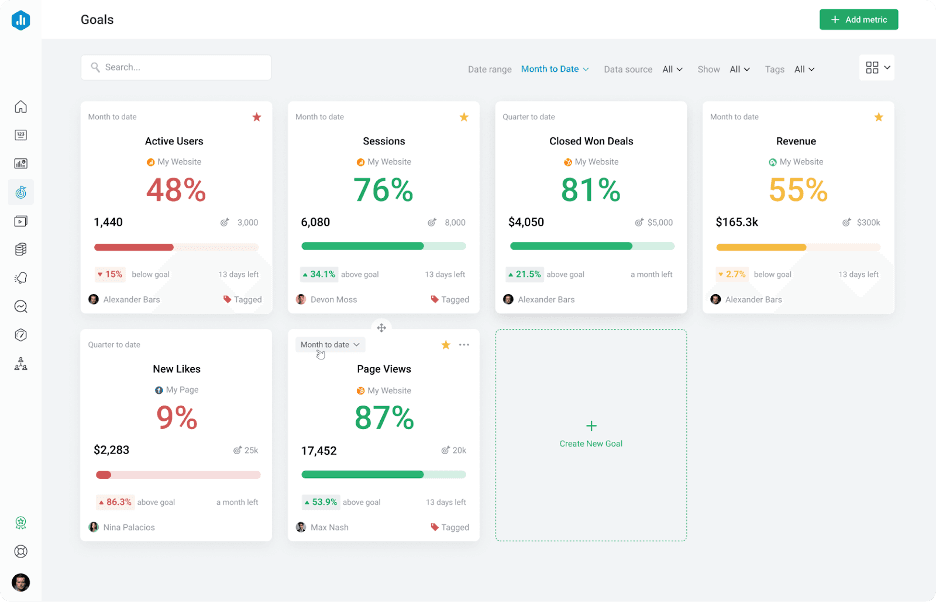
Task: Click the Create New Goal tile
Action: coord(591,435)
